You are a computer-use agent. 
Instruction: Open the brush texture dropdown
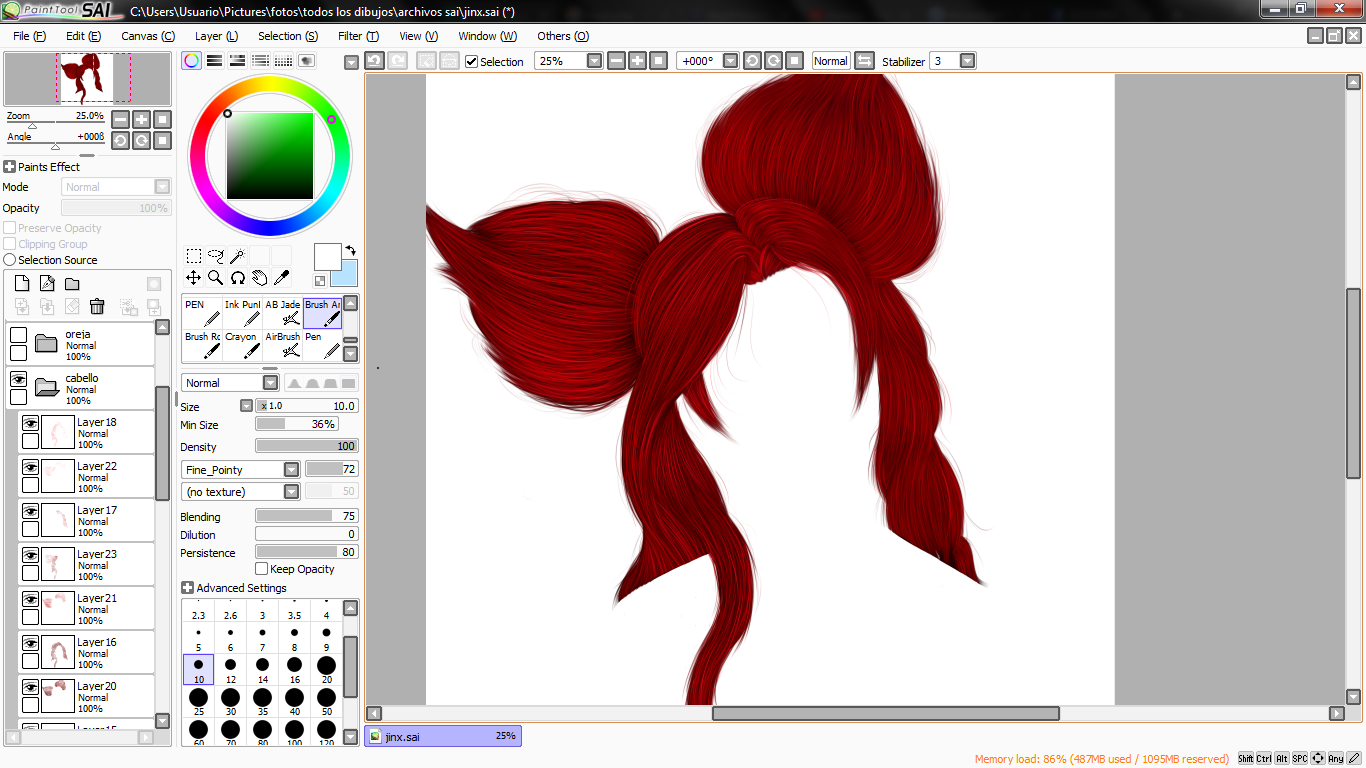291,492
